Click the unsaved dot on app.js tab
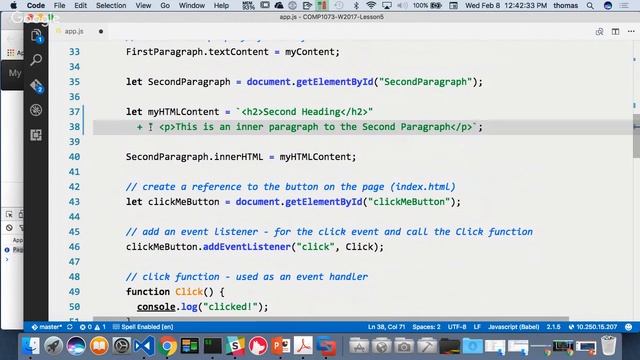 tap(101, 31)
